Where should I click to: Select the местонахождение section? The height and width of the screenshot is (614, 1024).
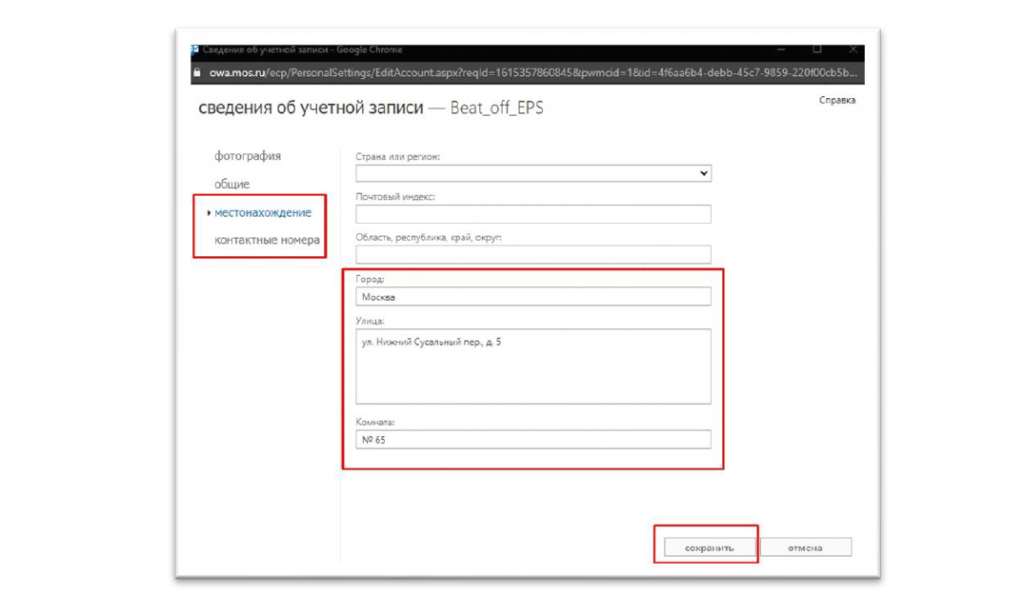coord(263,212)
